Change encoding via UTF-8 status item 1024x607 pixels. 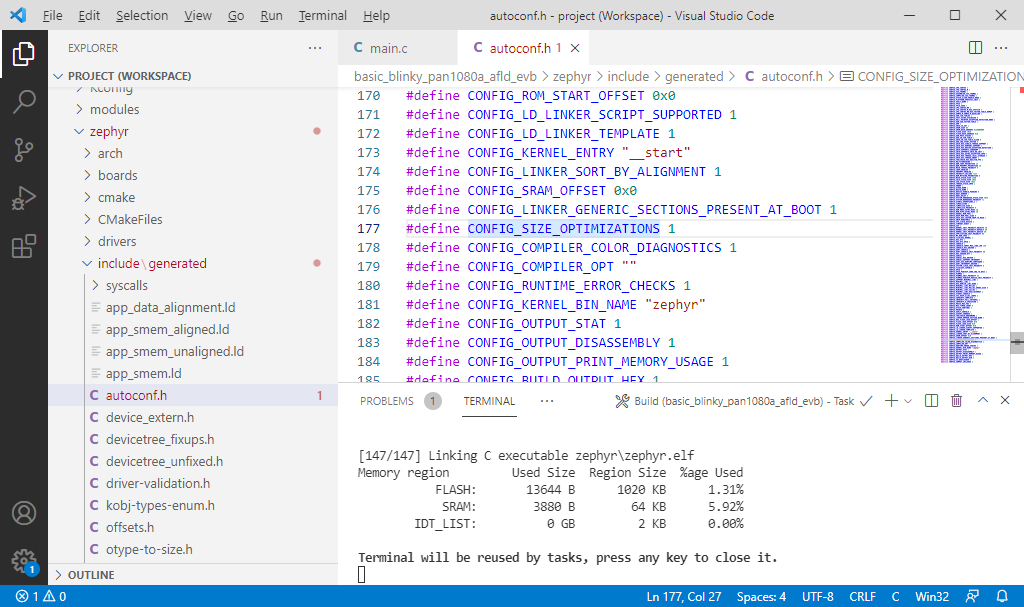(818, 596)
